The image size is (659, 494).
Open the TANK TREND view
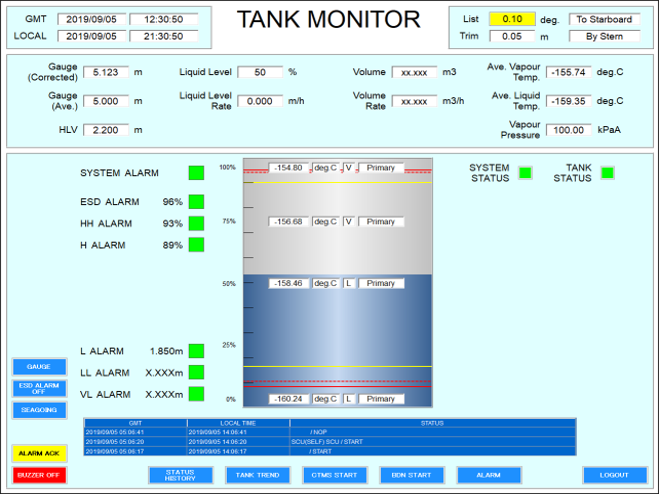coord(257,475)
